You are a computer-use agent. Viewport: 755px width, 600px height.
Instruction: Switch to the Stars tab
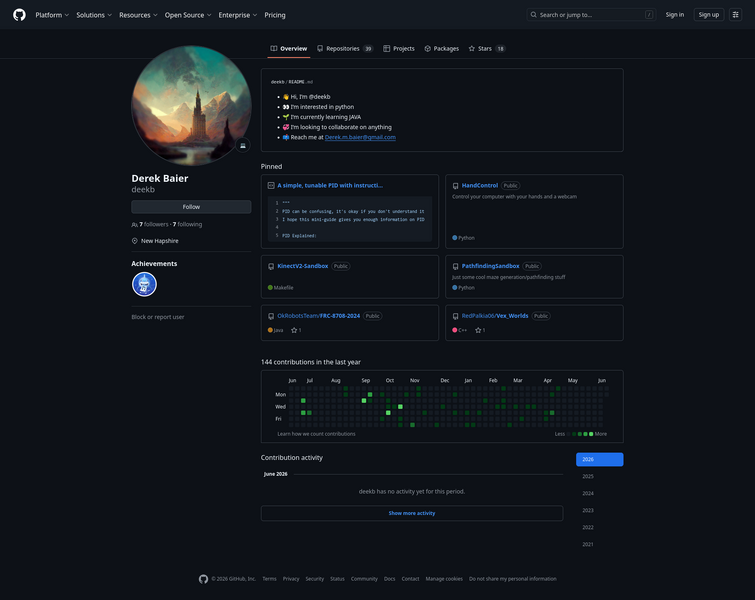[487, 49]
